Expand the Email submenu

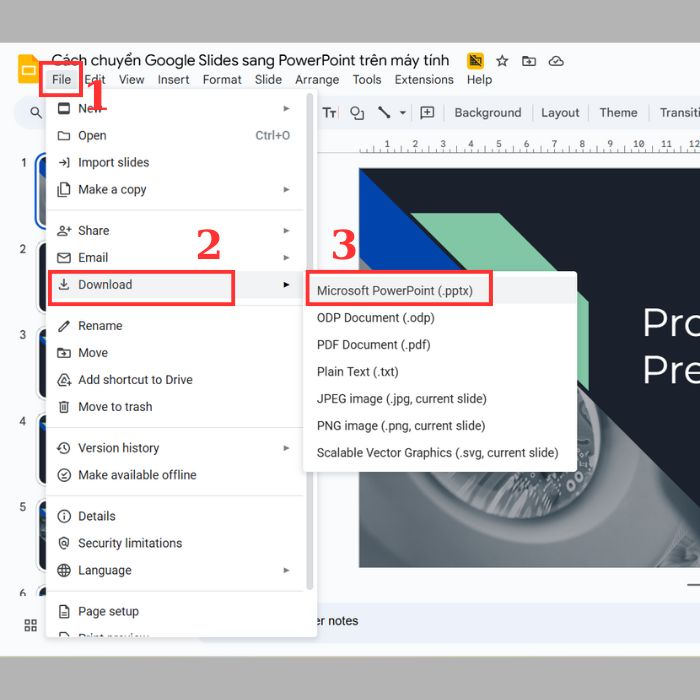175,258
